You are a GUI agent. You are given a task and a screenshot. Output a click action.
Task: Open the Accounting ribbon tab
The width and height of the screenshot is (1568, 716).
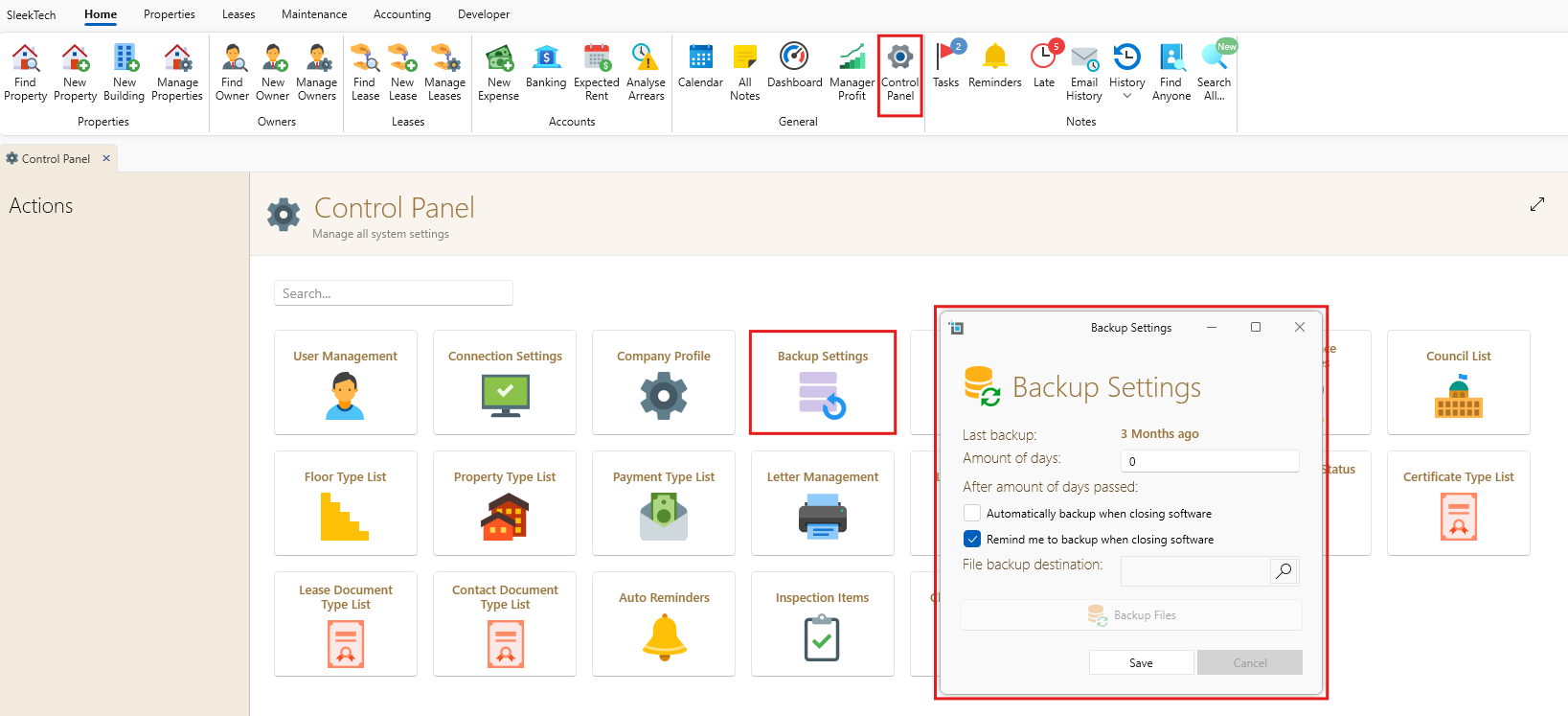pyautogui.click(x=402, y=14)
